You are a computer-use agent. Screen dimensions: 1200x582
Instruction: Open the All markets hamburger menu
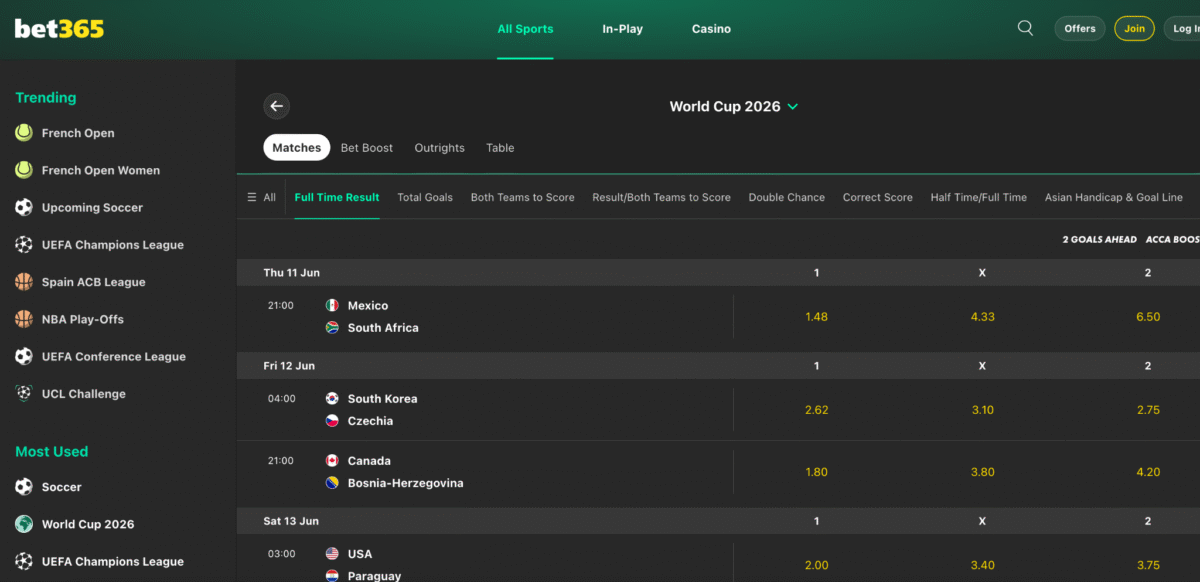(261, 197)
